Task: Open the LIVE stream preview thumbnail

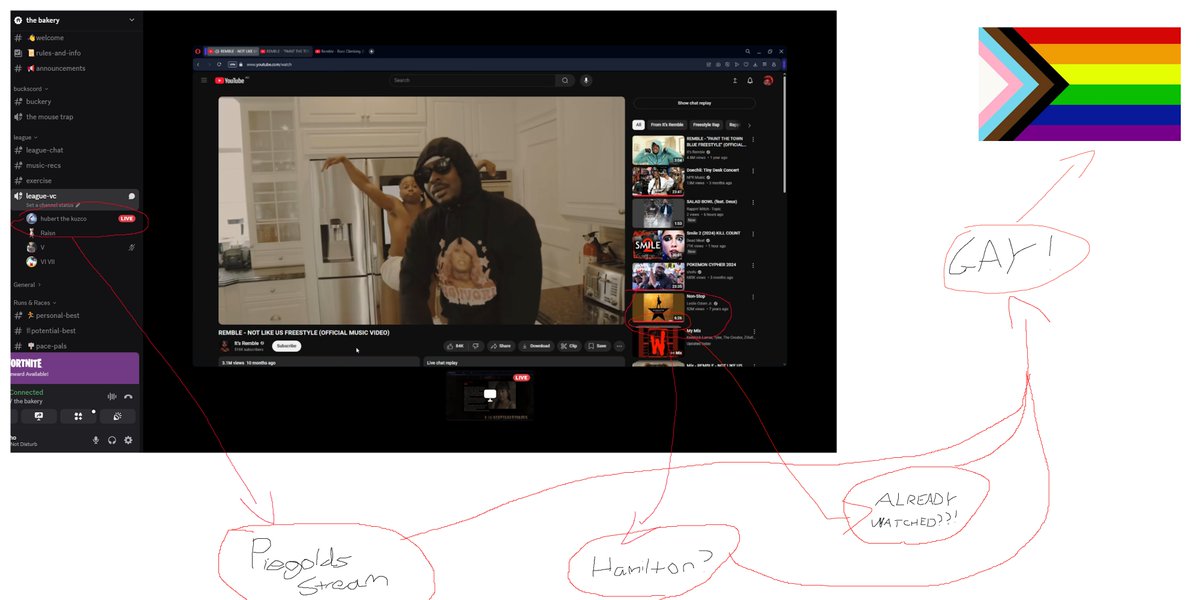Action: tap(489, 395)
